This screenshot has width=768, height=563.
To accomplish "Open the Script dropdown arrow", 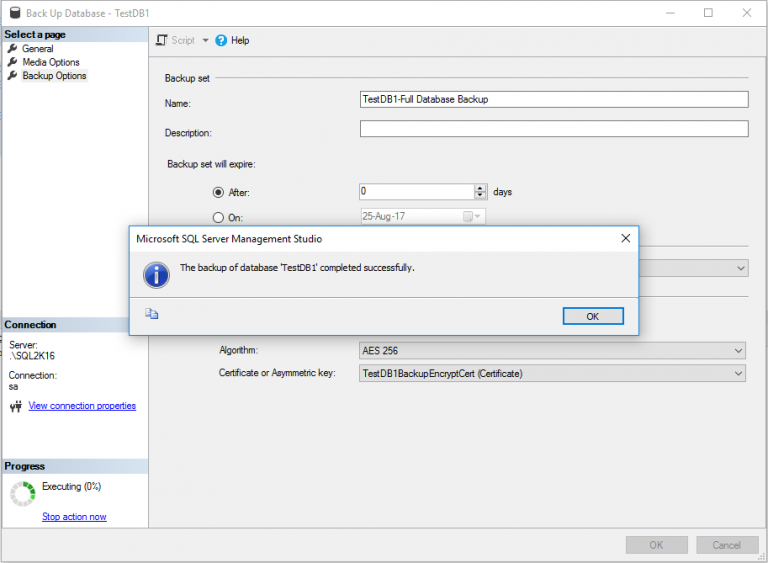I will tap(206, 40).
